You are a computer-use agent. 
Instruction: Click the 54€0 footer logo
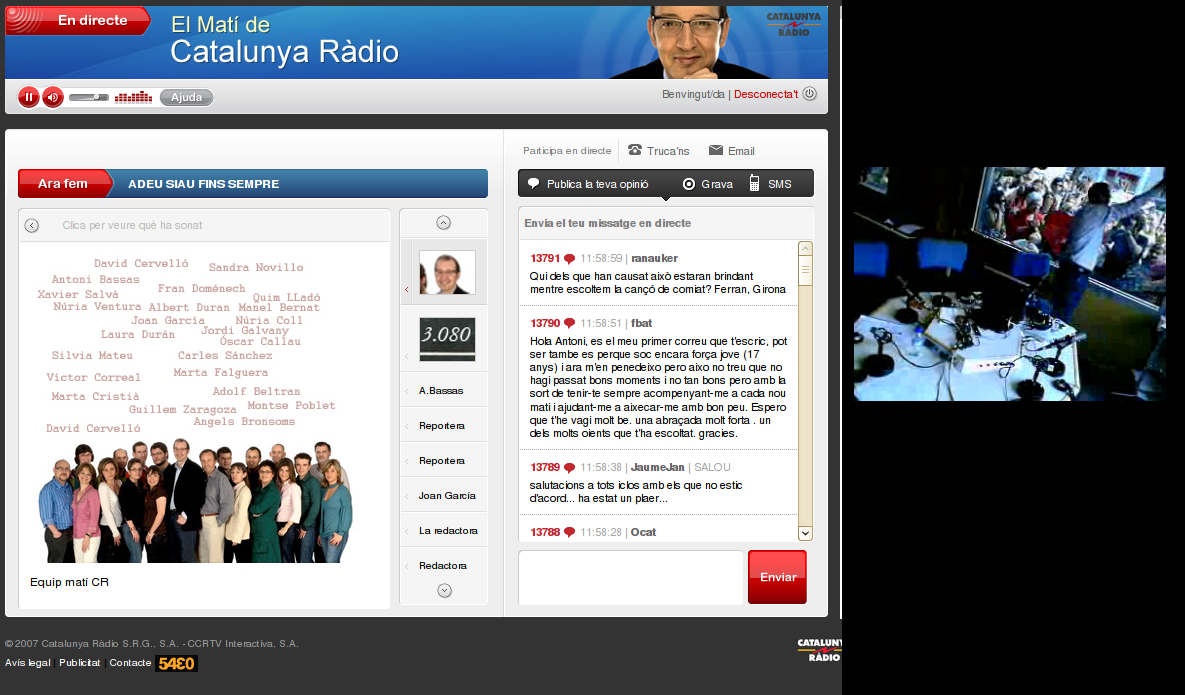tap(176, 663)
